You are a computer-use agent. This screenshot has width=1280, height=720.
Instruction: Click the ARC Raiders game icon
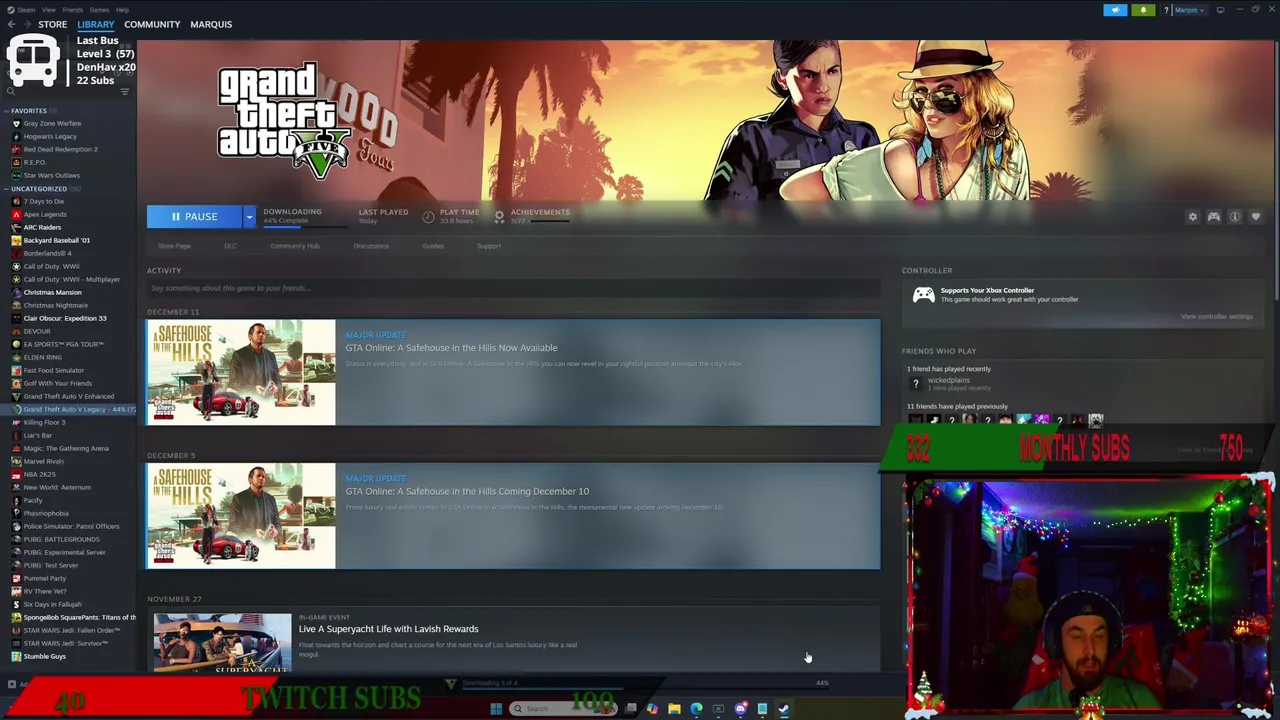click(16, 227)
